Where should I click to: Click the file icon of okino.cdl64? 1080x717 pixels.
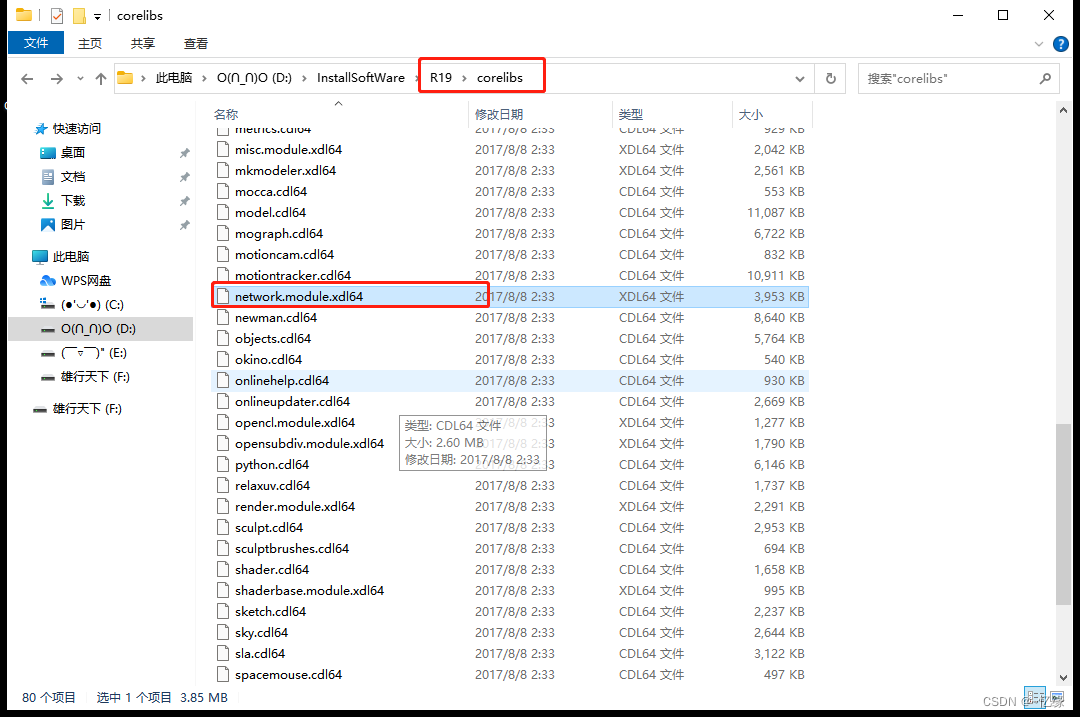tap(222, 360)
